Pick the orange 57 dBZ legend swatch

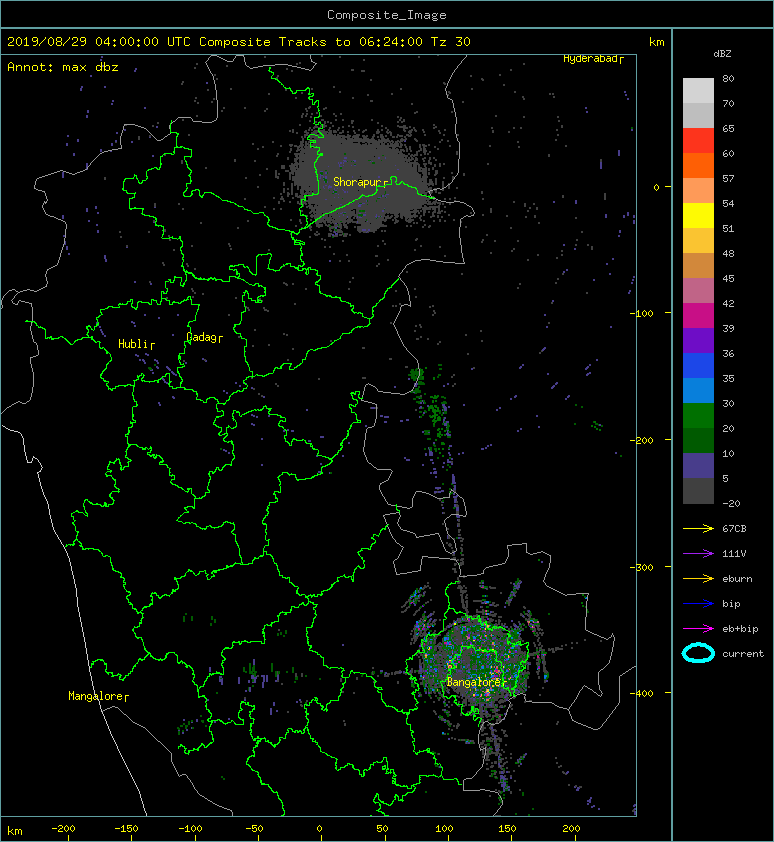click(x=698, y=166)
